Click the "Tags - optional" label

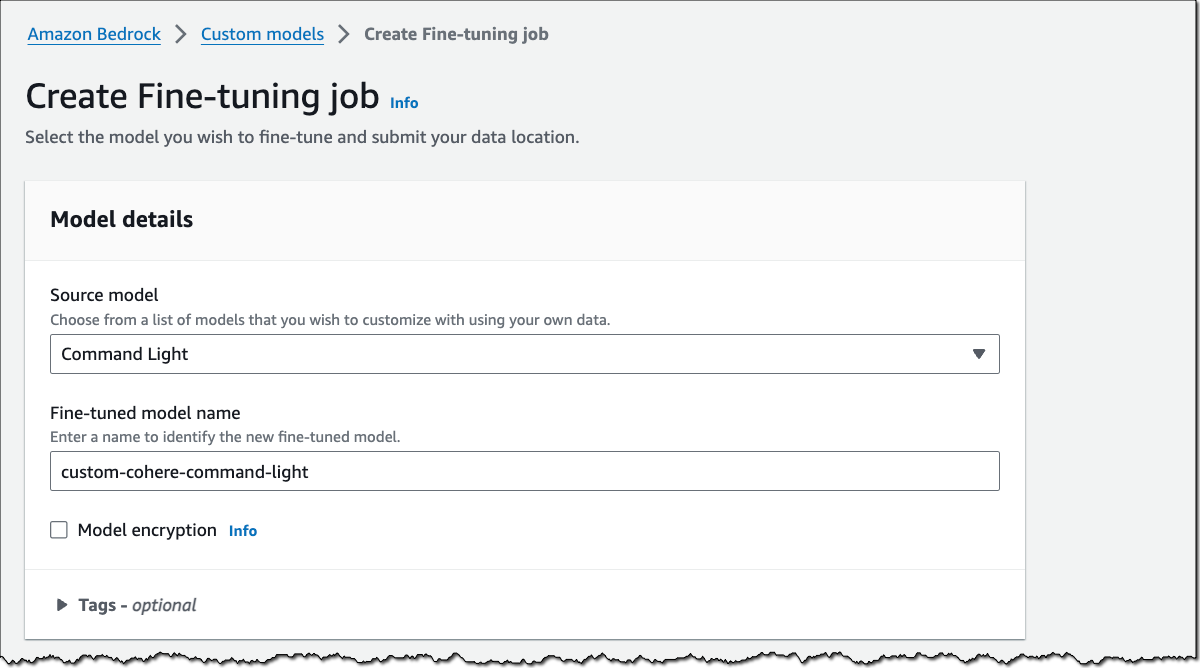137,605
